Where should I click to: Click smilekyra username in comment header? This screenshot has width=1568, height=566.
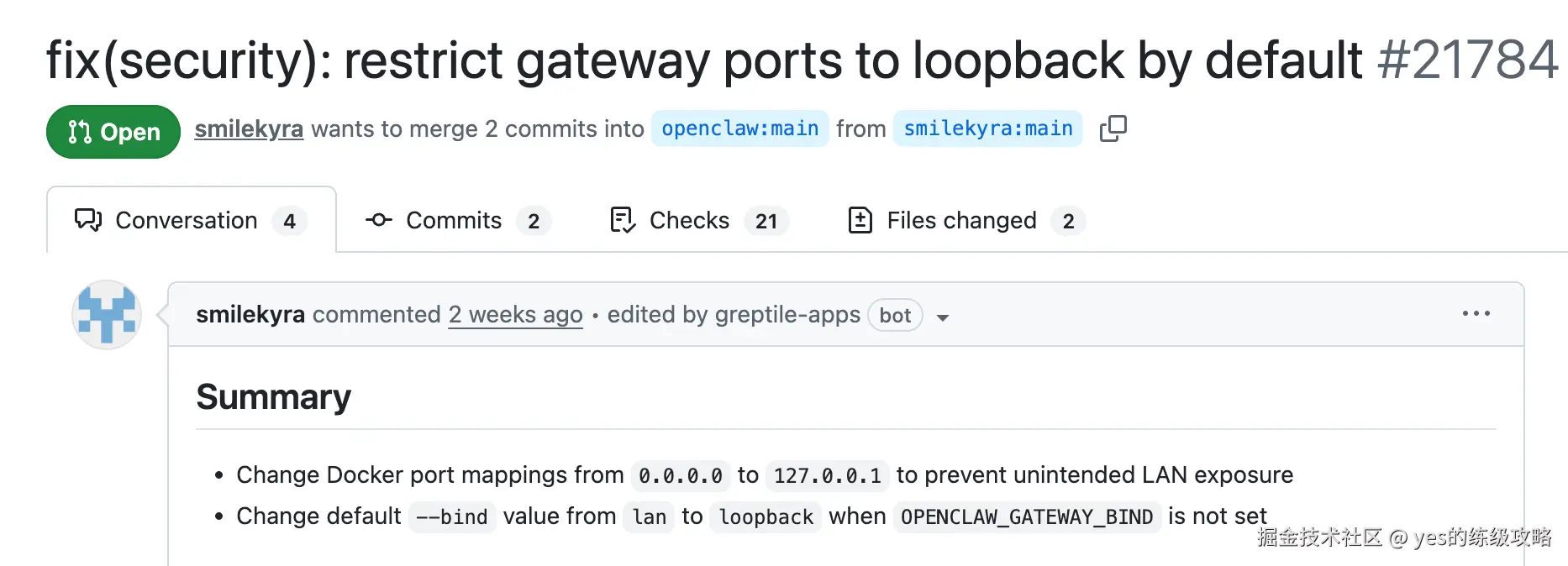[x=250, y=315]
